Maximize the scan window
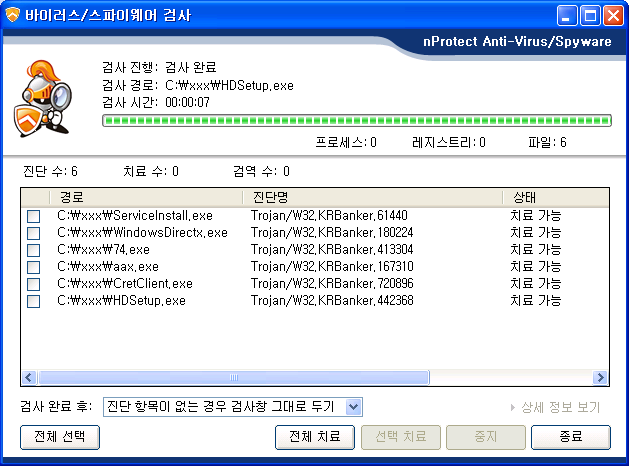Image resolution: width=629 pixels, height=466 pixels. tap(590, 16)
